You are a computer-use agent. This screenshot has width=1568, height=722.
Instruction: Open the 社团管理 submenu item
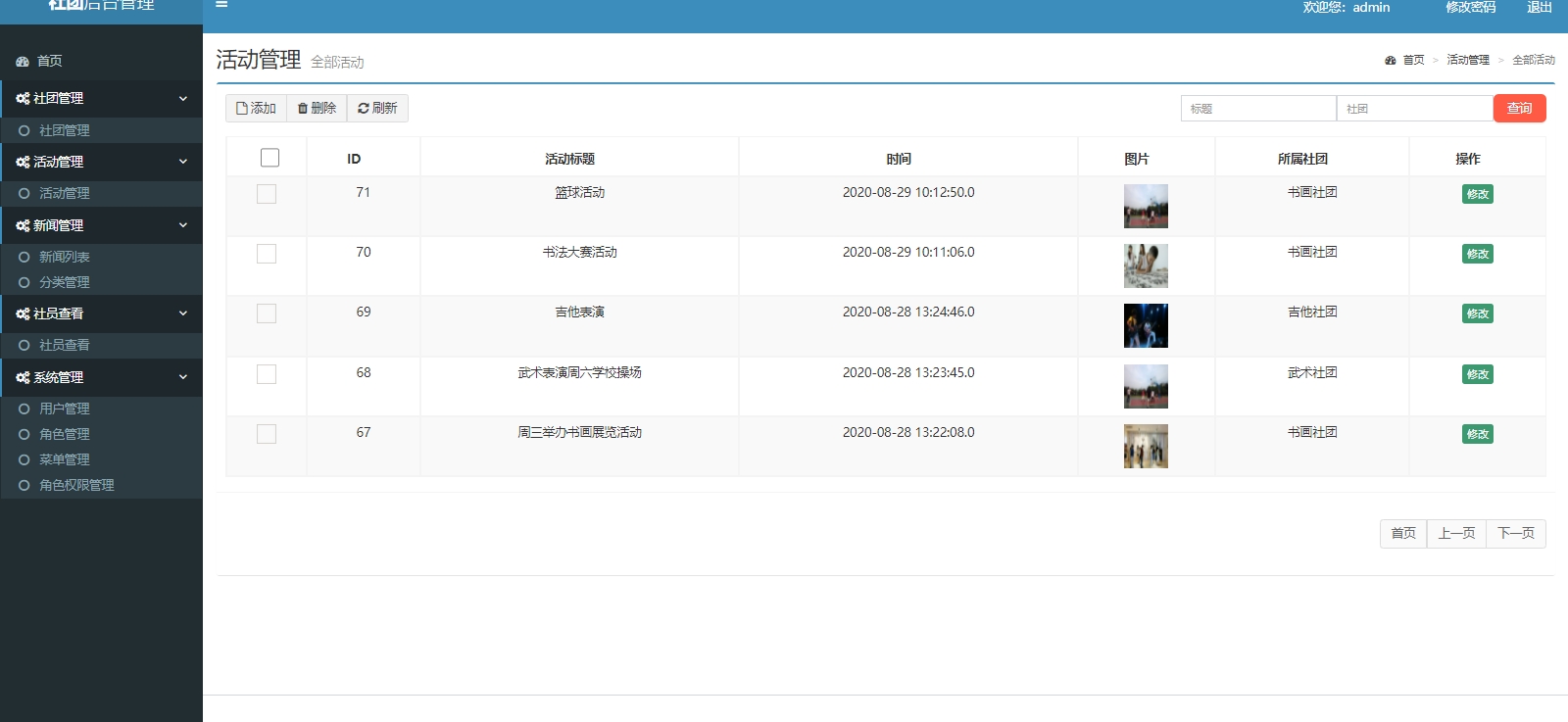click(64, 130)
